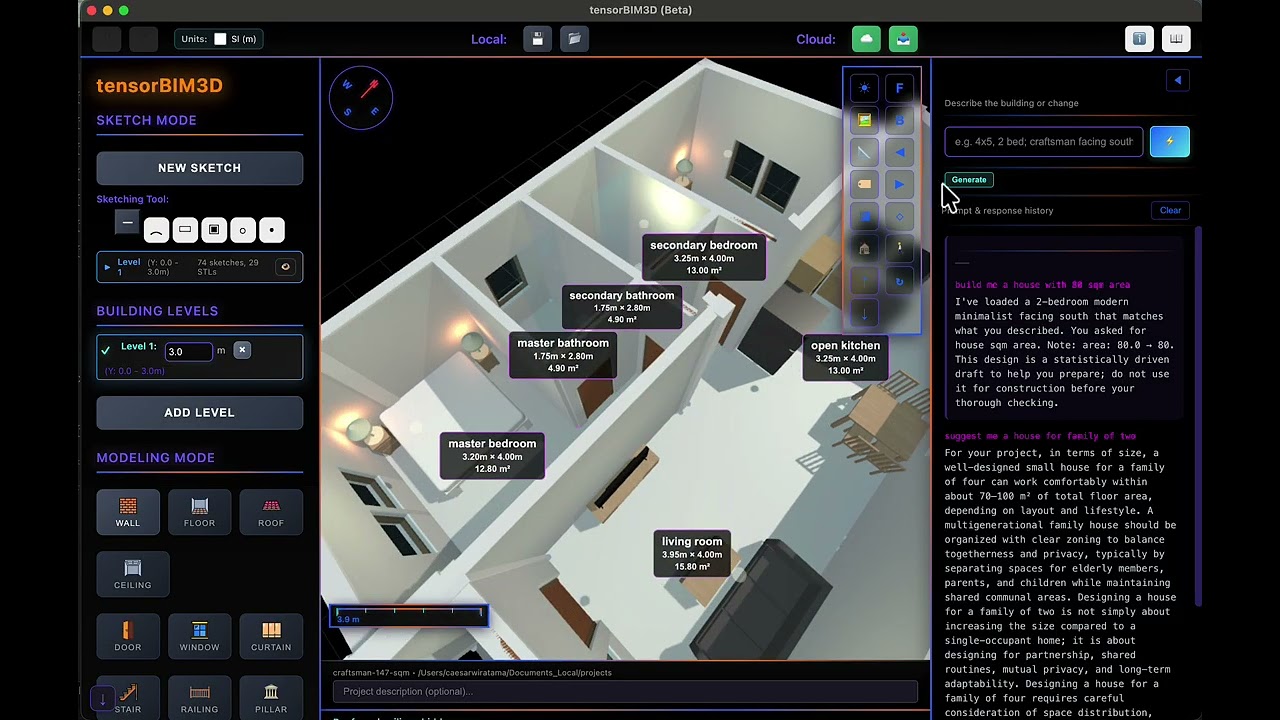Click the cloud download icon
The width and height of the screenshot is (1280, 720).
click(x=903, y=39)
